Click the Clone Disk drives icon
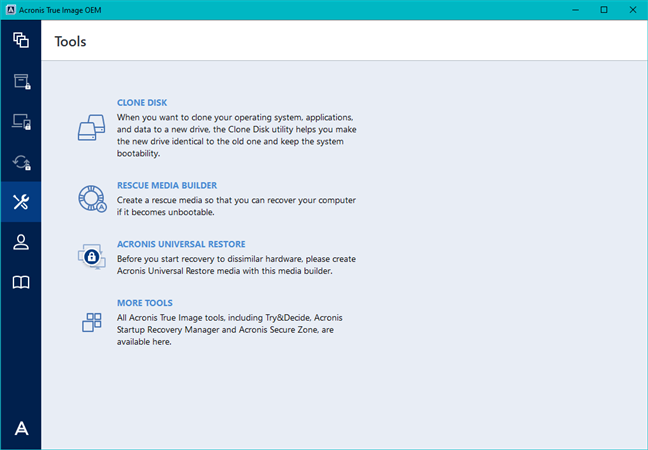The width and height of the screenshot is (648, 450). point(91,128)
